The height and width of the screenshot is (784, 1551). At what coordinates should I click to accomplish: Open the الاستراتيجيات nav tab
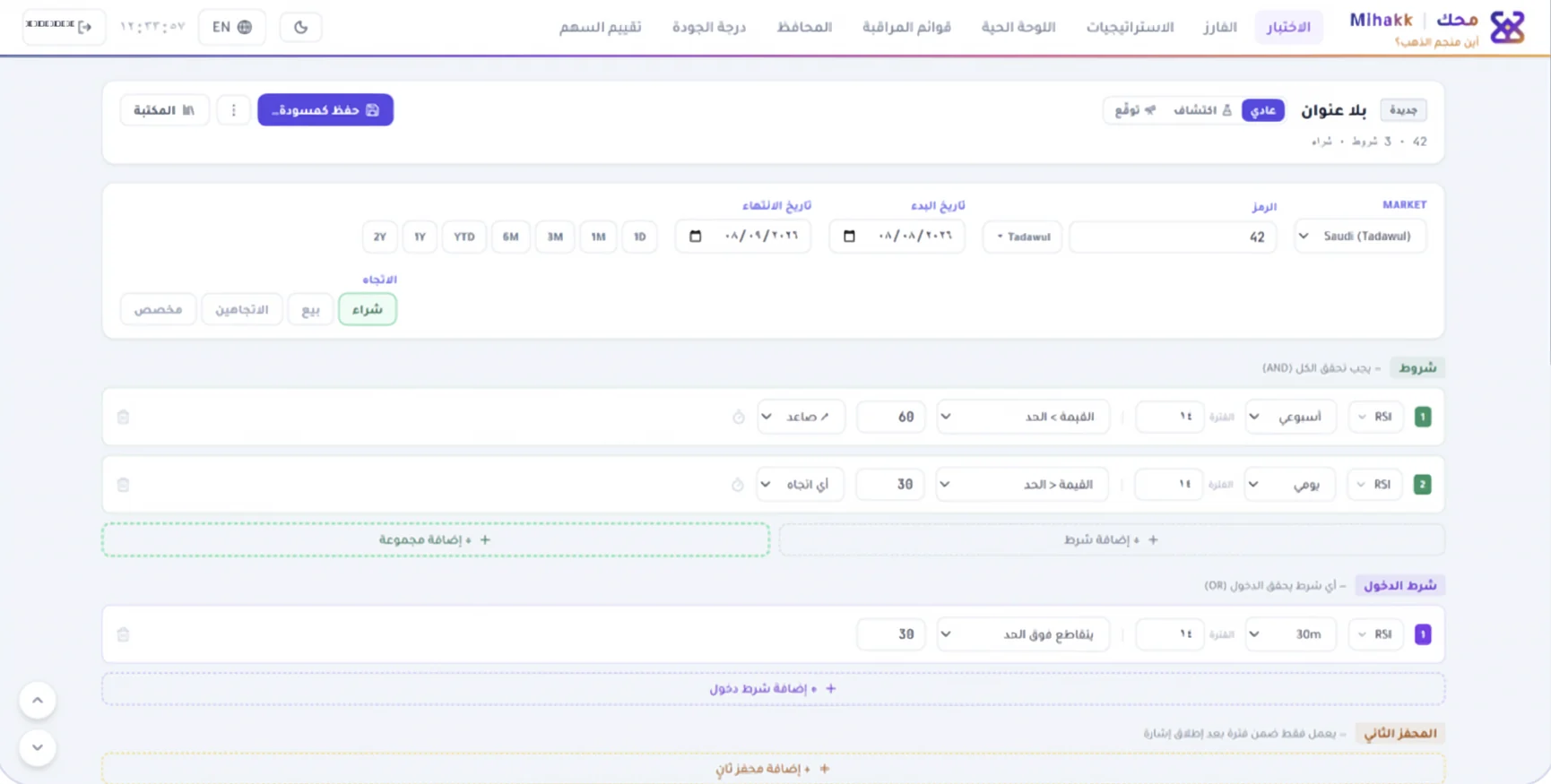click(x=1130, y=27)
